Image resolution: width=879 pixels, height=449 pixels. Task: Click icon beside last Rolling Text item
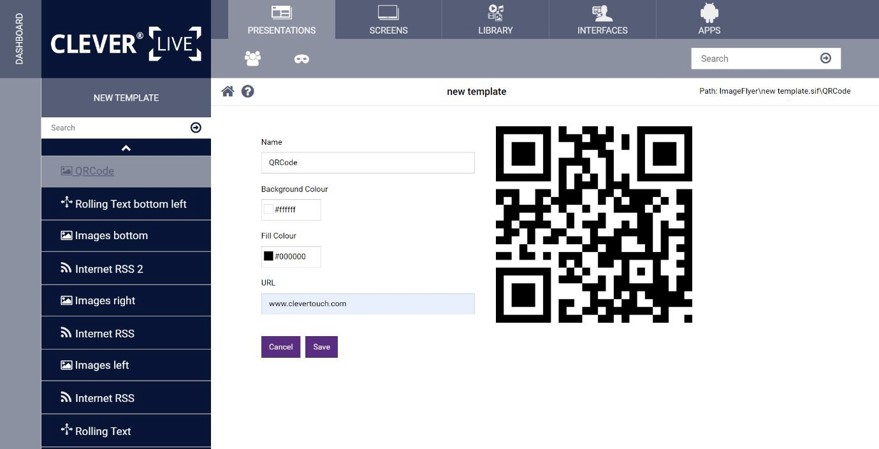tap(67, 429)
